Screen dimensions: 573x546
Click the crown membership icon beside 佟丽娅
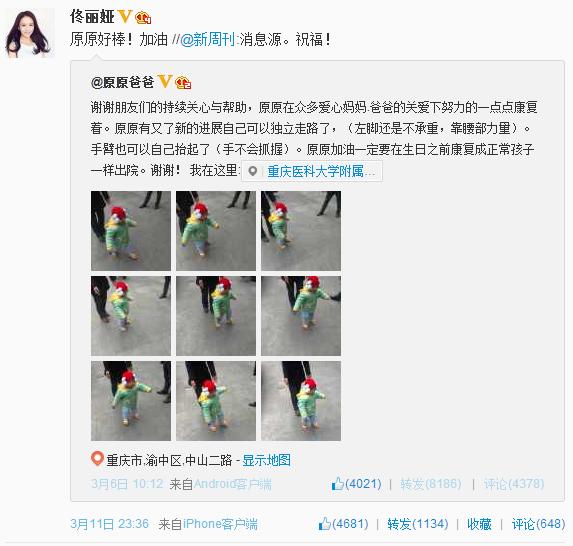pos(143,17)
